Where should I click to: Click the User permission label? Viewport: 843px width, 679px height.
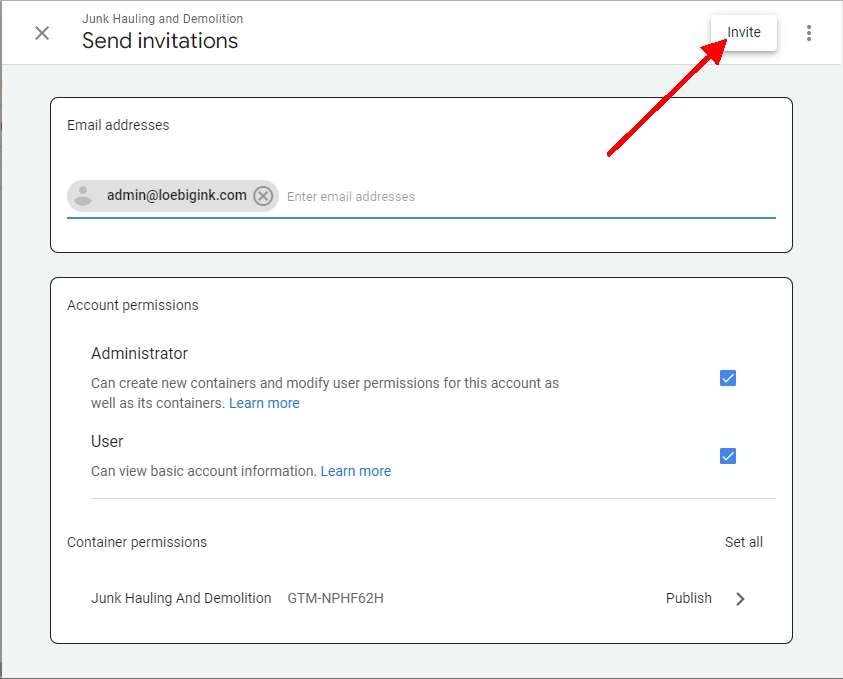[107, 441]
